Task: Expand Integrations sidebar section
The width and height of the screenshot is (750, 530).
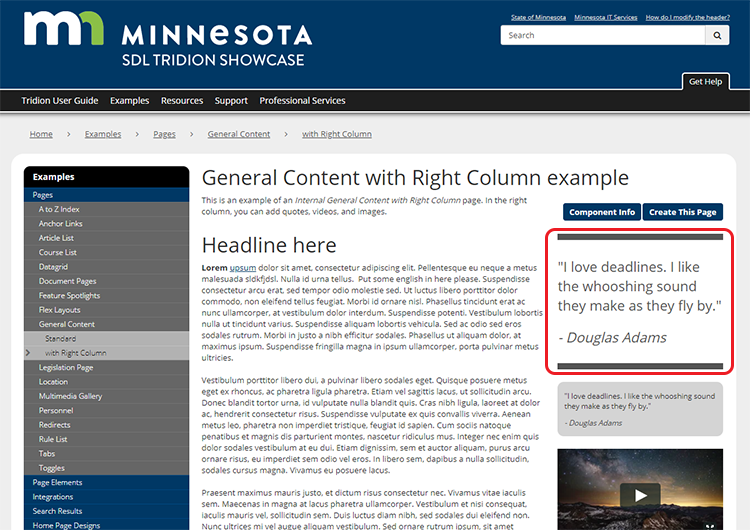Action: pos(107,497)
